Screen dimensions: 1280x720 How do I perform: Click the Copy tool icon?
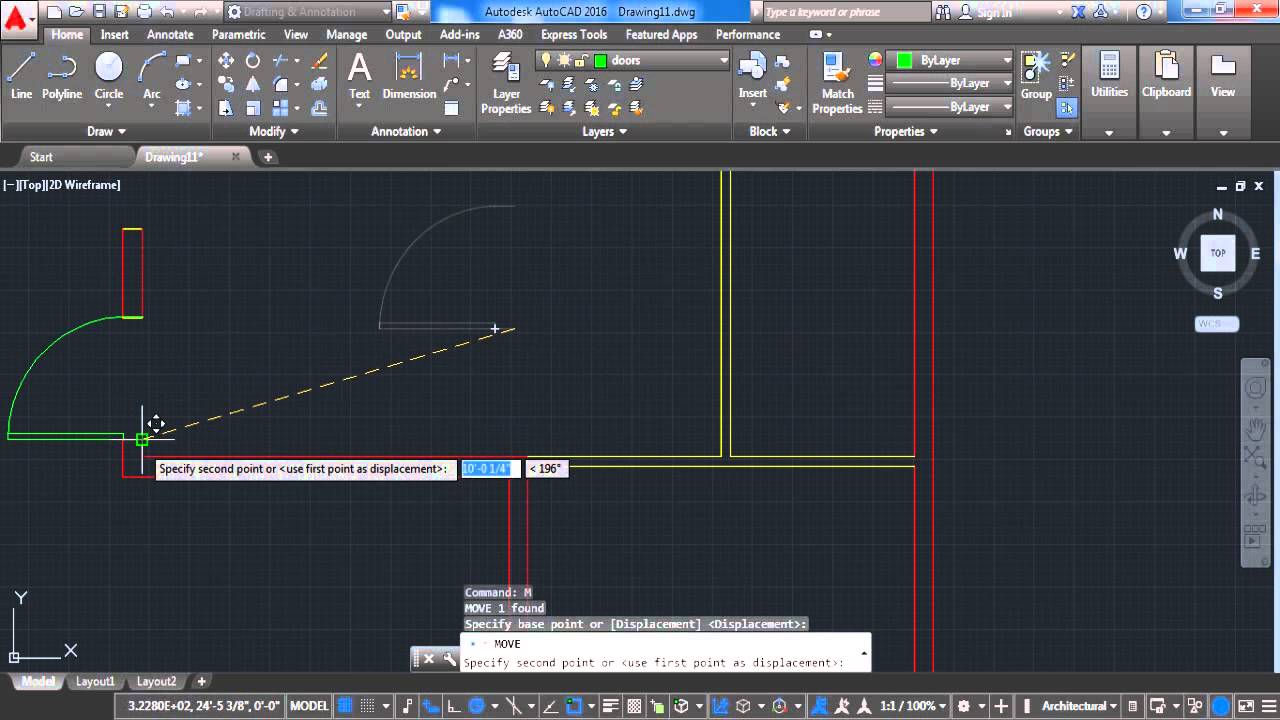226,84
